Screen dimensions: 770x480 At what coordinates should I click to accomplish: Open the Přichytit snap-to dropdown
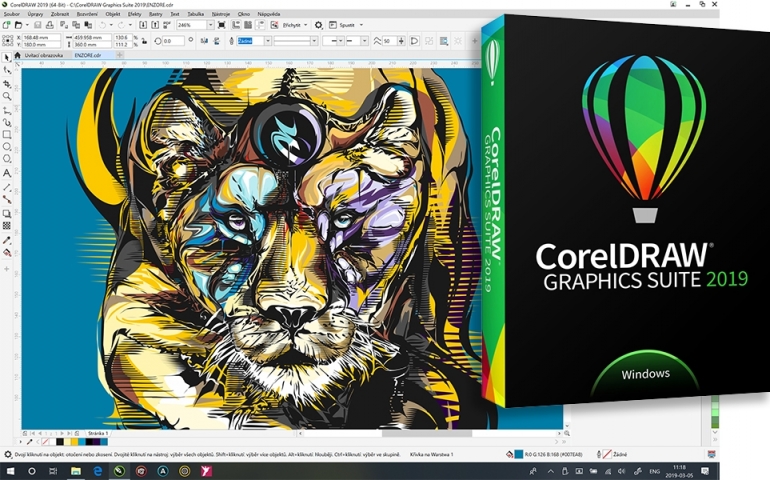pyautogui.click(x=305, y=25)
